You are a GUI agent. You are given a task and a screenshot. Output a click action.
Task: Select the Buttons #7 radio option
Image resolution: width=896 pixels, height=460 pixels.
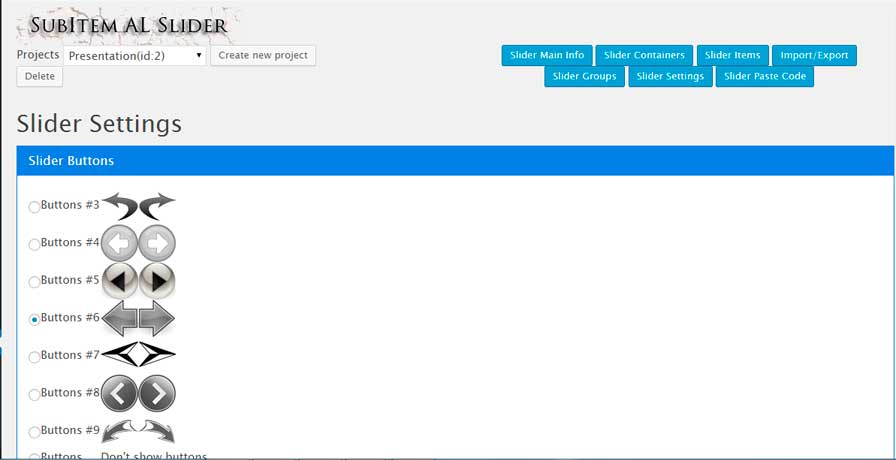(34, 358)
